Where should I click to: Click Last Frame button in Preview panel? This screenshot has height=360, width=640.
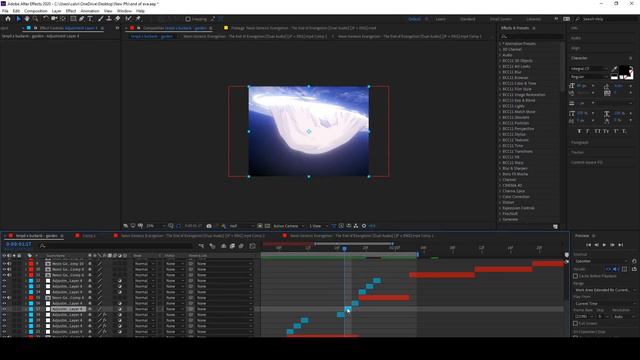click(621, 245)
